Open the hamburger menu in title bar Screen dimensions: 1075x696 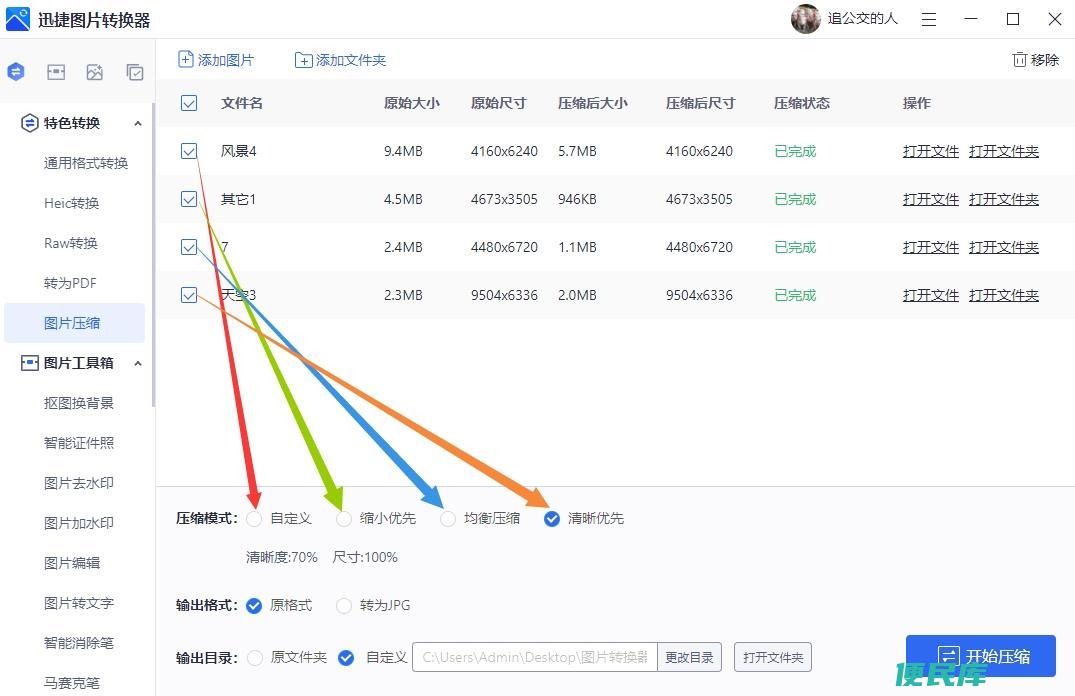point(929,19)
